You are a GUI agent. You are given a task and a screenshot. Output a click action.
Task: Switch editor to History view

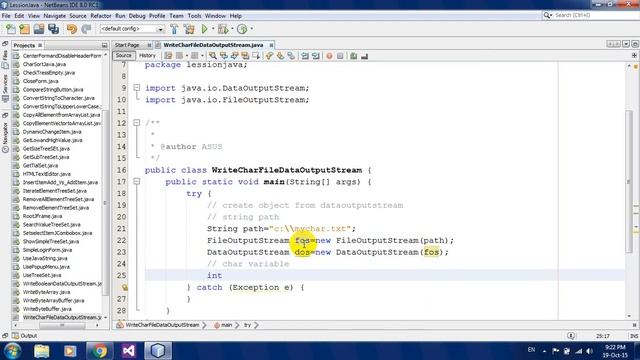point(147,56)
